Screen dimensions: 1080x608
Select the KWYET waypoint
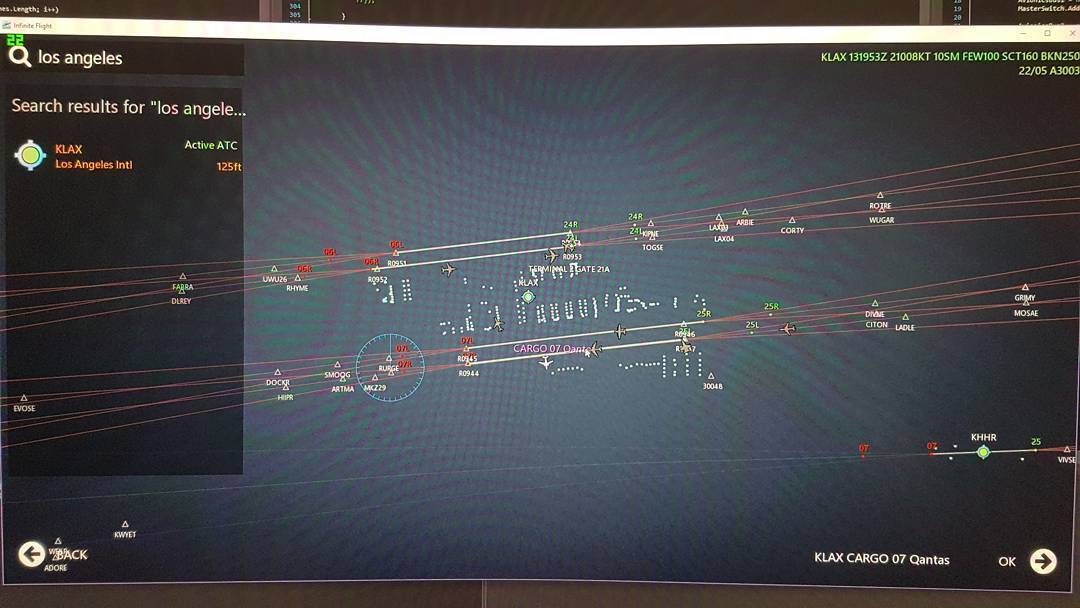tap(125, 530)
